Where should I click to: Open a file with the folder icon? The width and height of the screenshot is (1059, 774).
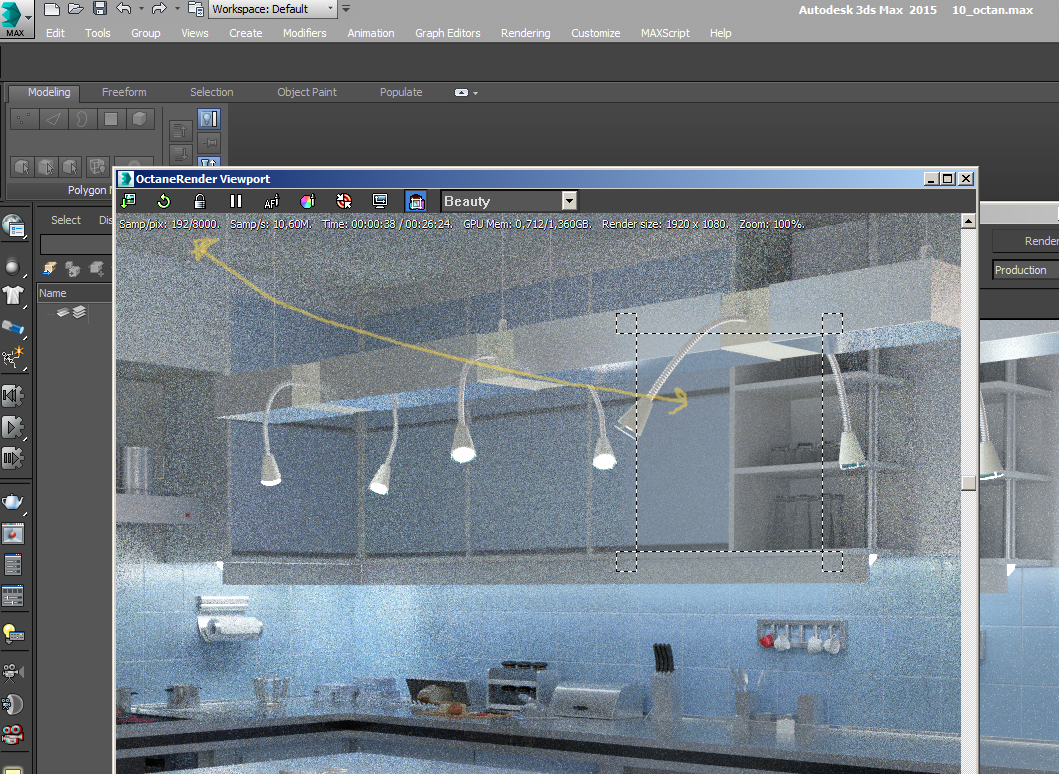point(76,9)
